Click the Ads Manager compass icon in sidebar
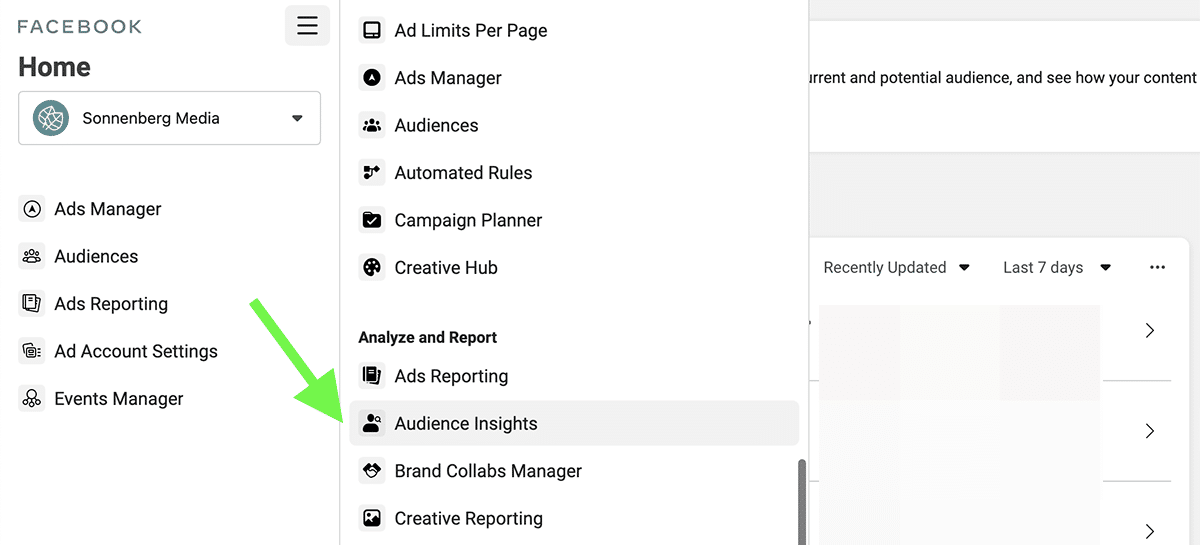The image size is (1200, 545). tap(32, 209)
